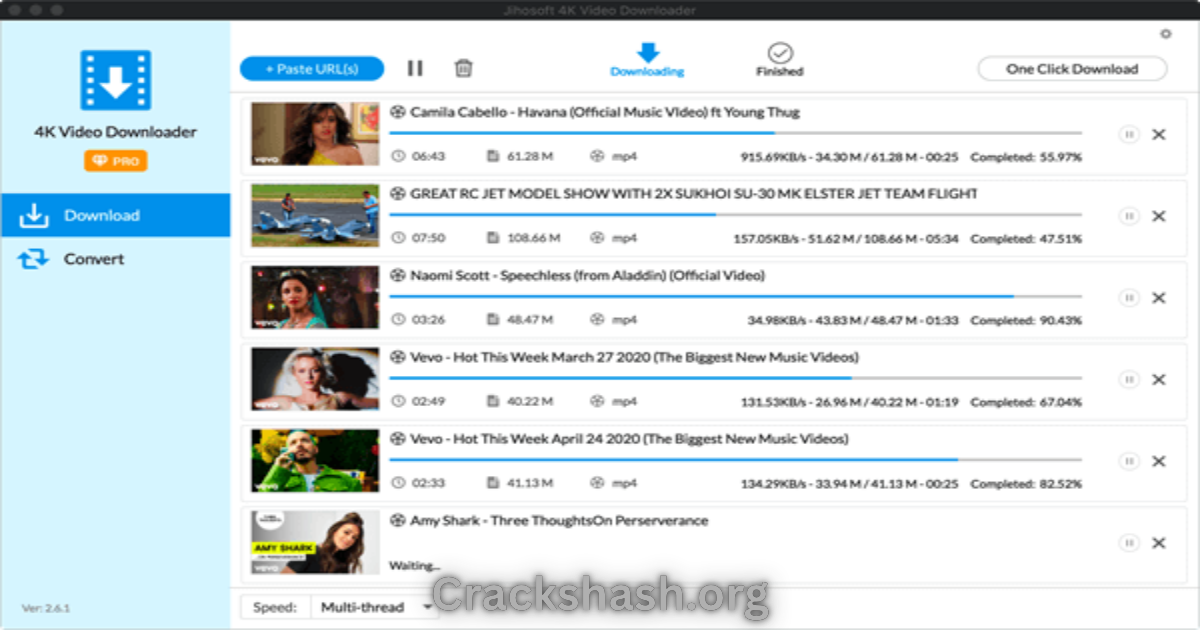Screen dimensions: 1200x630
Task: Open settings gear icon at top right
Action: [x=1165, y=34]
